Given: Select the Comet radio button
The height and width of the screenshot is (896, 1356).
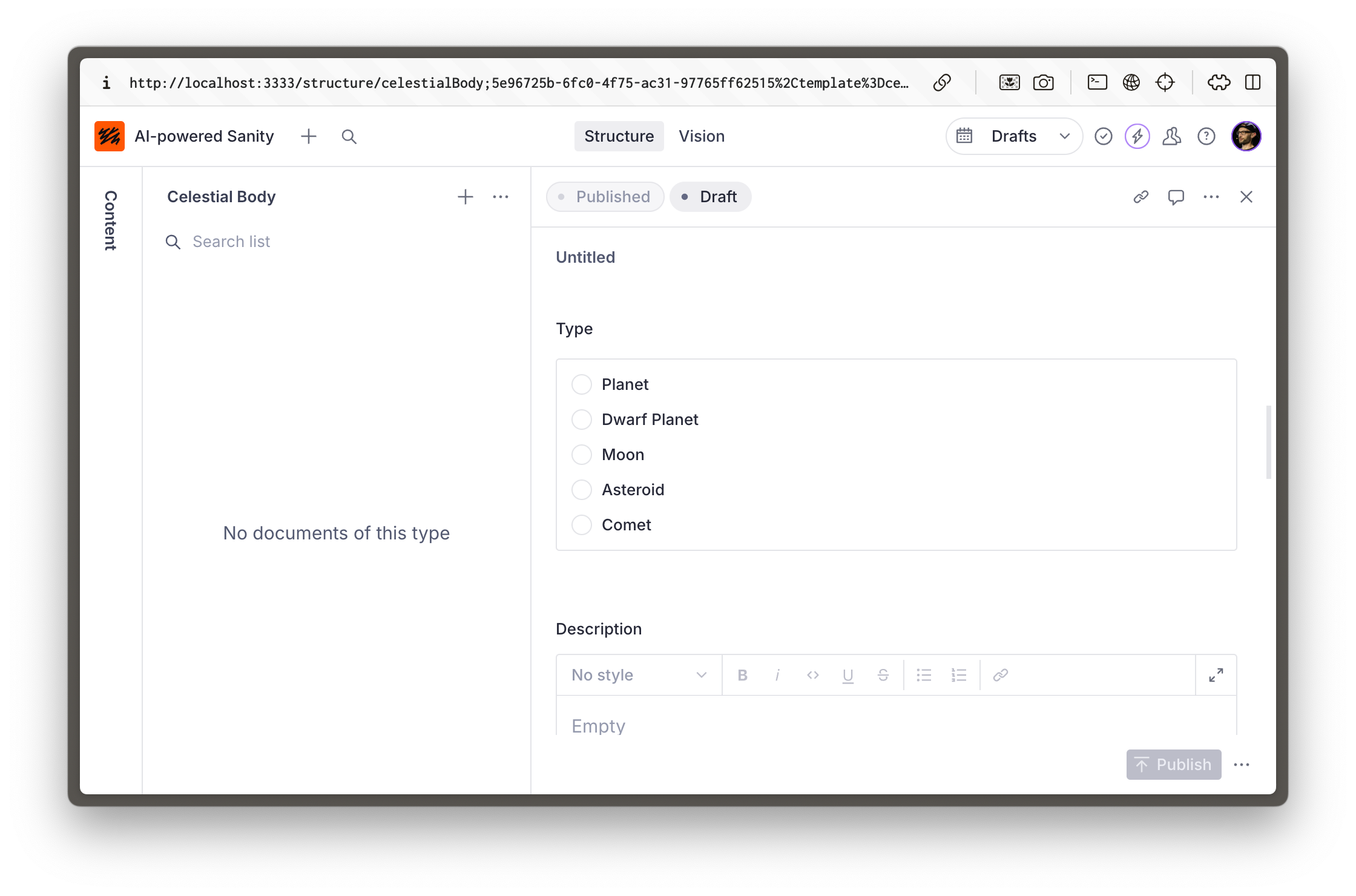Looking at the screenshot, I should click(582, 525).
